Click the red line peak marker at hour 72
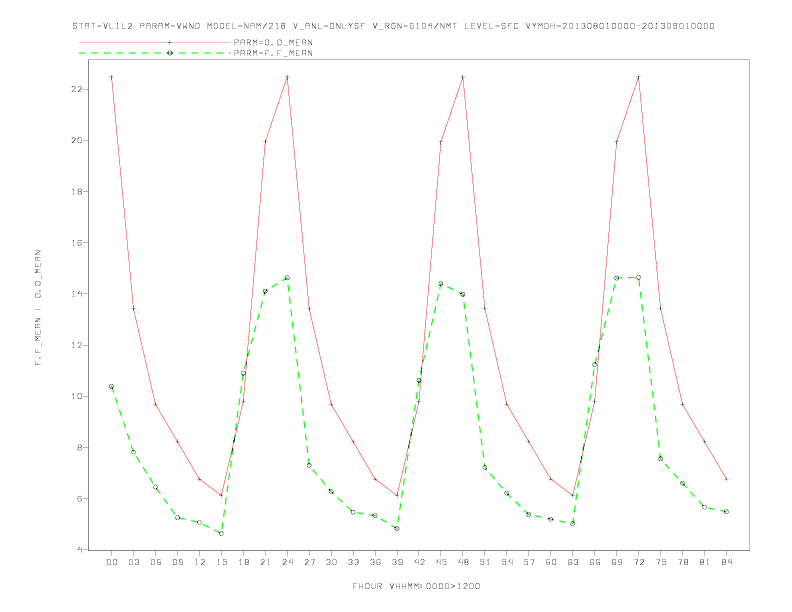 639,77
